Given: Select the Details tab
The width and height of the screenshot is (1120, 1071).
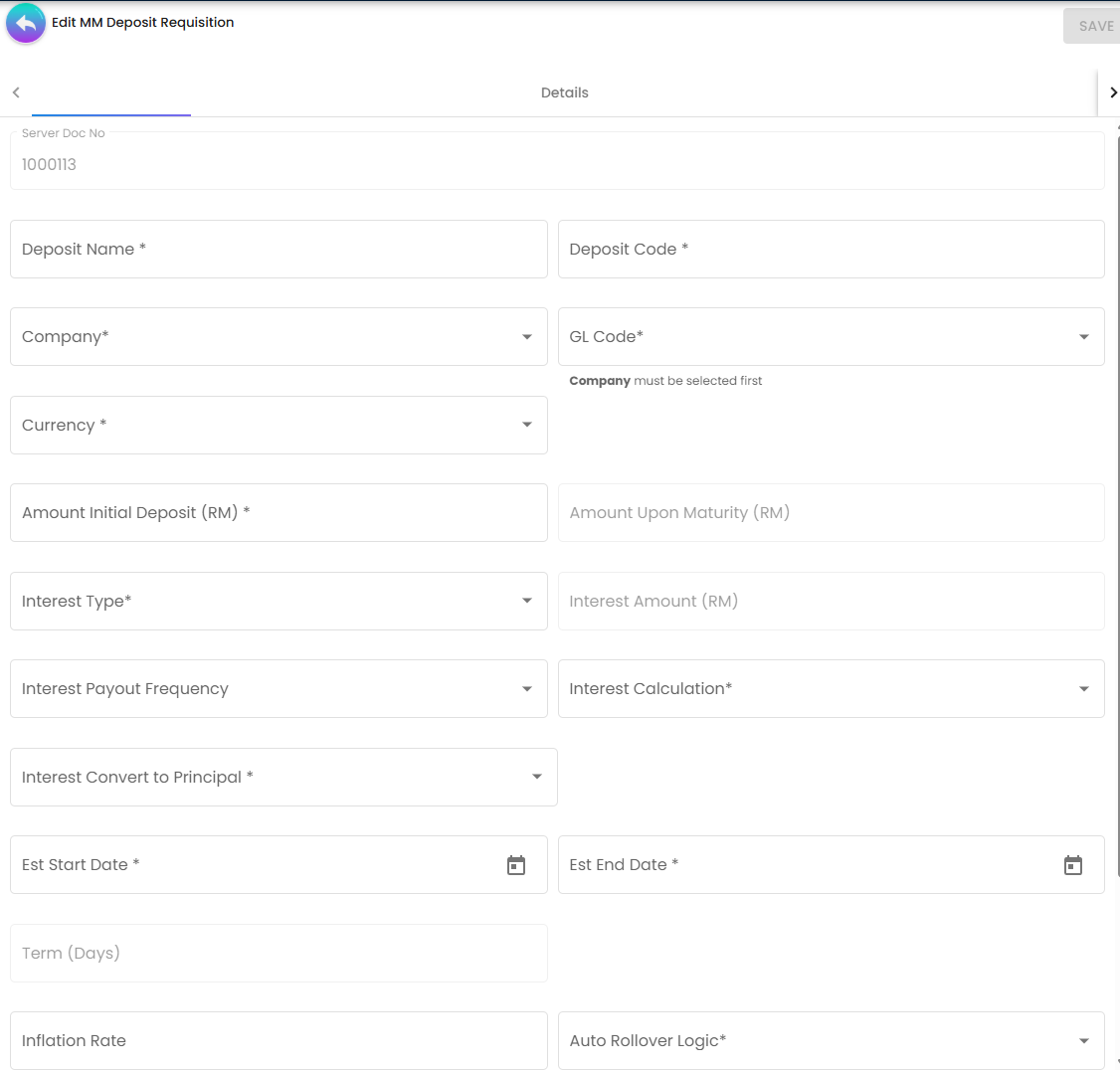Looking at the screenshot, I should pyautogui.click(x=564, y=92).
